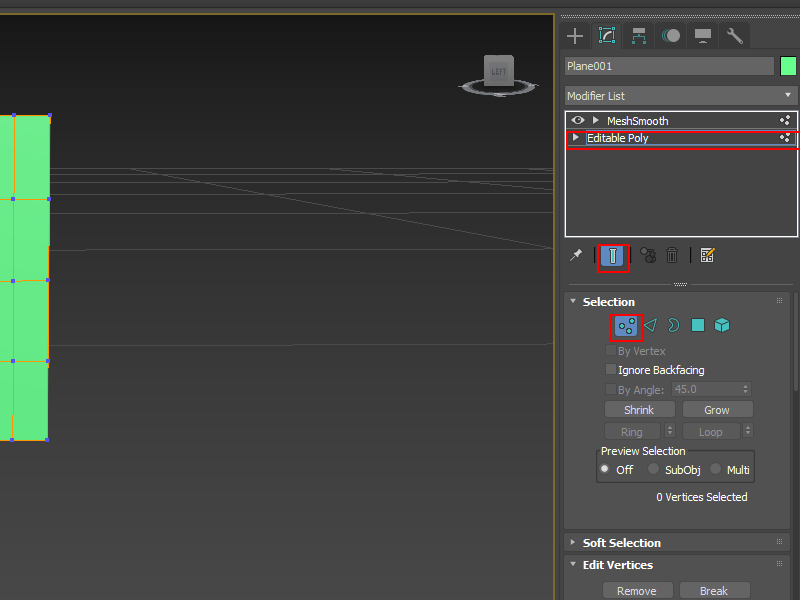Viewport: 800px width, 600px height.
Task: Click the Break vertices button
Action: click(714, 591)
